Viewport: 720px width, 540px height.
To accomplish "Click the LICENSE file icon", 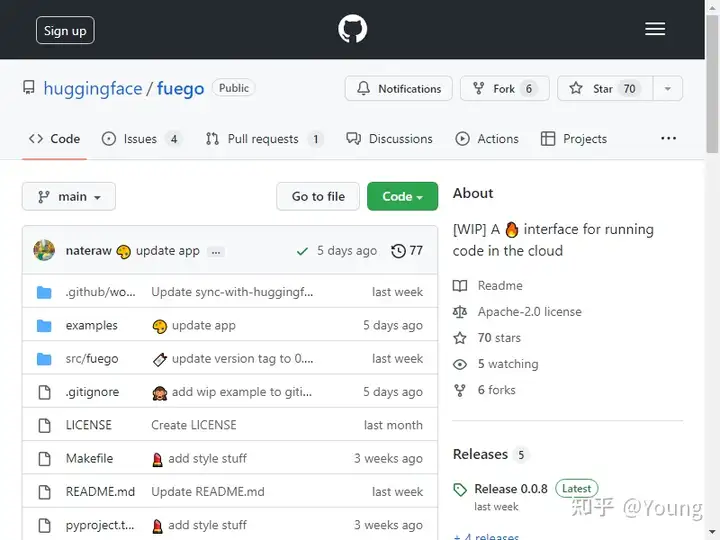I will [45, 425].
